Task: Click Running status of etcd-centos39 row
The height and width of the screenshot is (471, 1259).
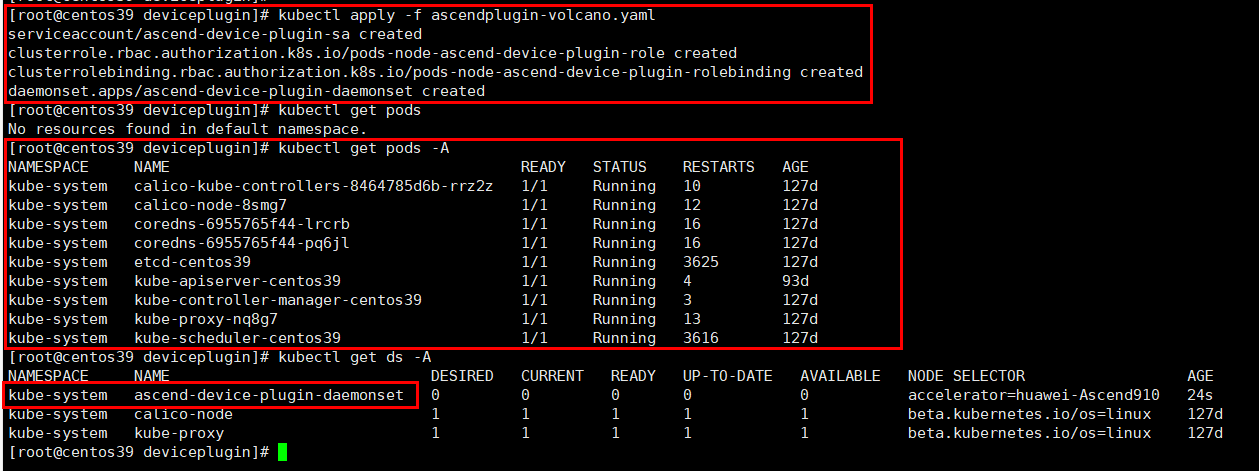Action: pyautogui.click(x=624, y=262)
